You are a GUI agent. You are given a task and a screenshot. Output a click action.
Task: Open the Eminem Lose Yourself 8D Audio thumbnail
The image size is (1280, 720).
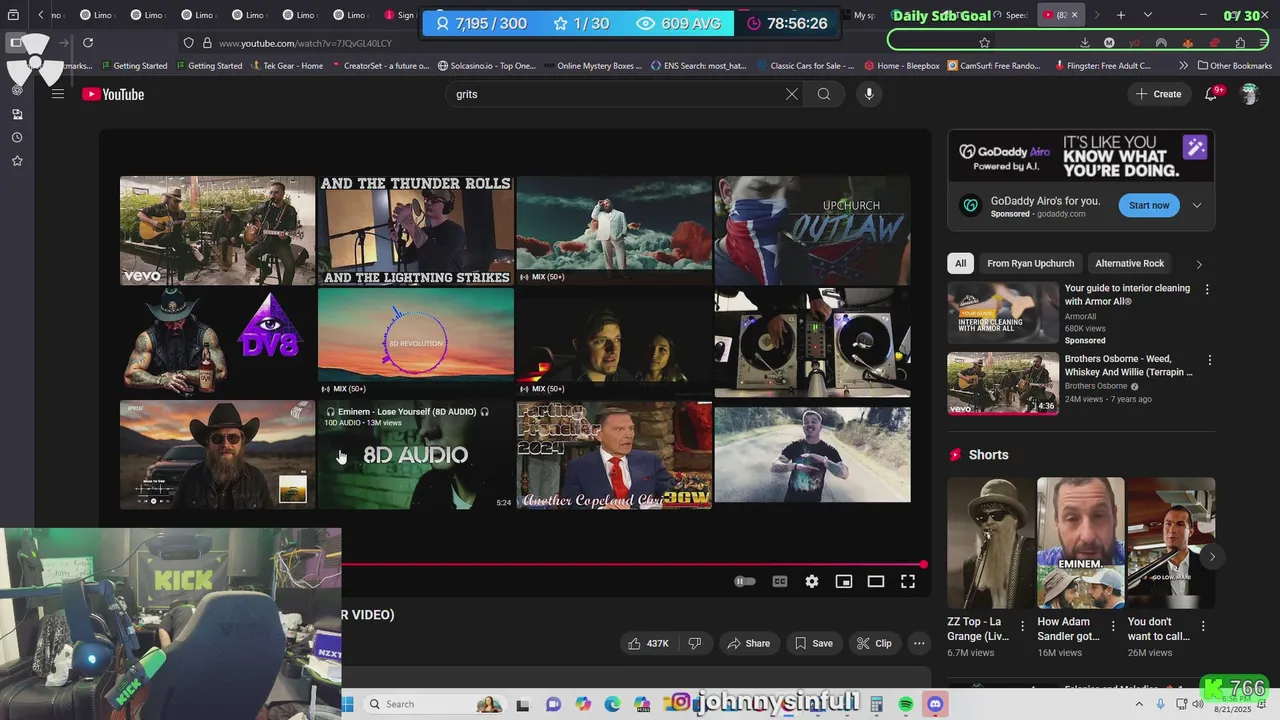pyautogui.click(x=416, y=455)
